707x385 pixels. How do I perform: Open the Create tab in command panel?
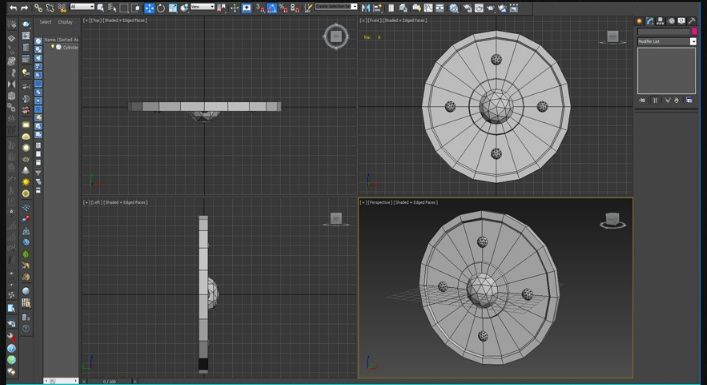639,21
